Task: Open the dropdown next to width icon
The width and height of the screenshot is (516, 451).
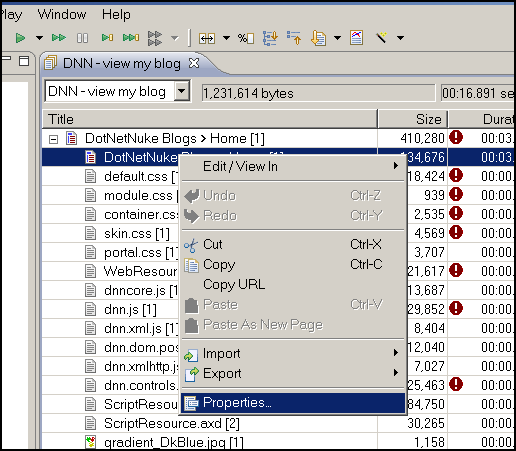Action: (x=226, y=38)
